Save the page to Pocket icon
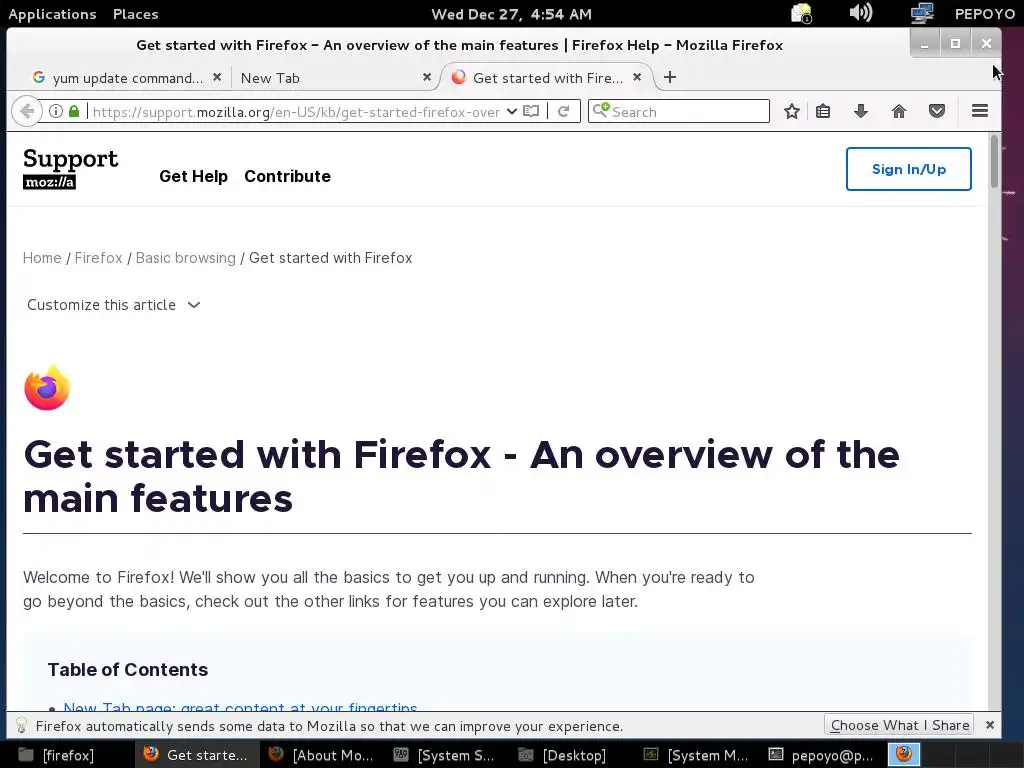The height and width of the screenshot is (768, 1024). point(937,112)
